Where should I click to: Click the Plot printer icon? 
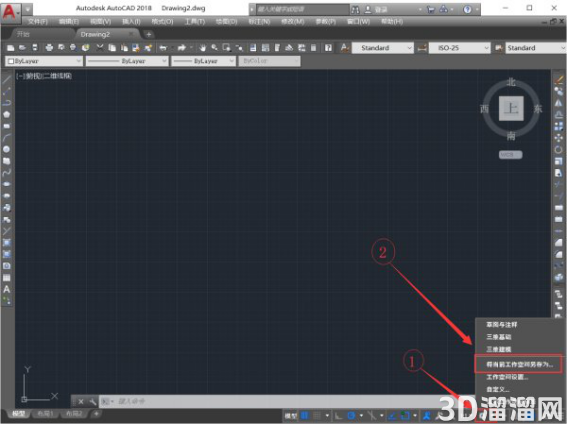tap(49, 48)
